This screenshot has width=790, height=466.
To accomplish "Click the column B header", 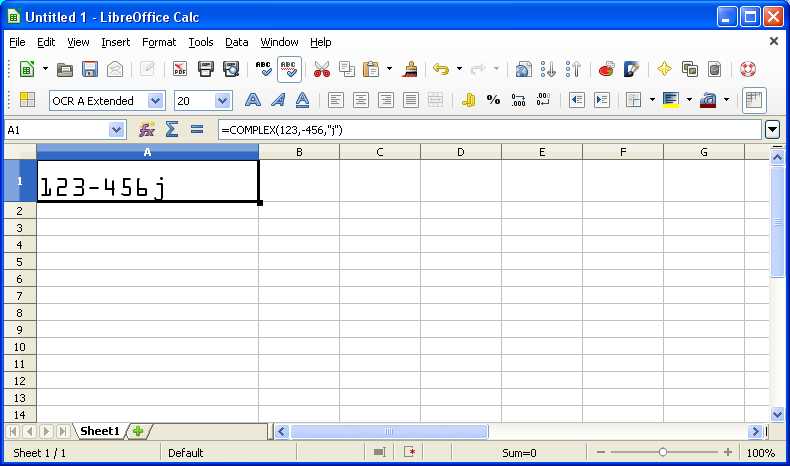I will coord(298,152).
